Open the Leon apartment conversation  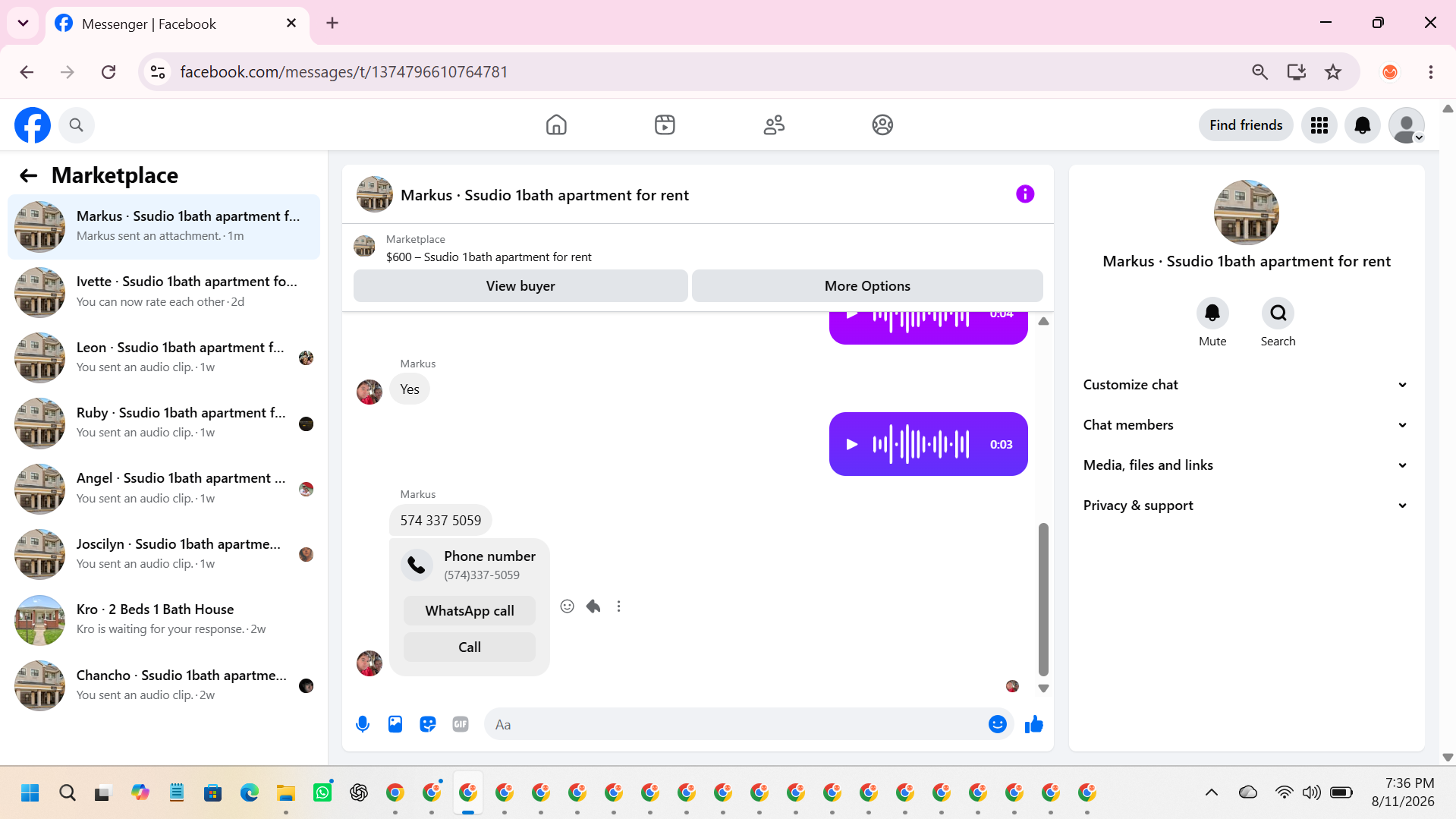point(164,358)
